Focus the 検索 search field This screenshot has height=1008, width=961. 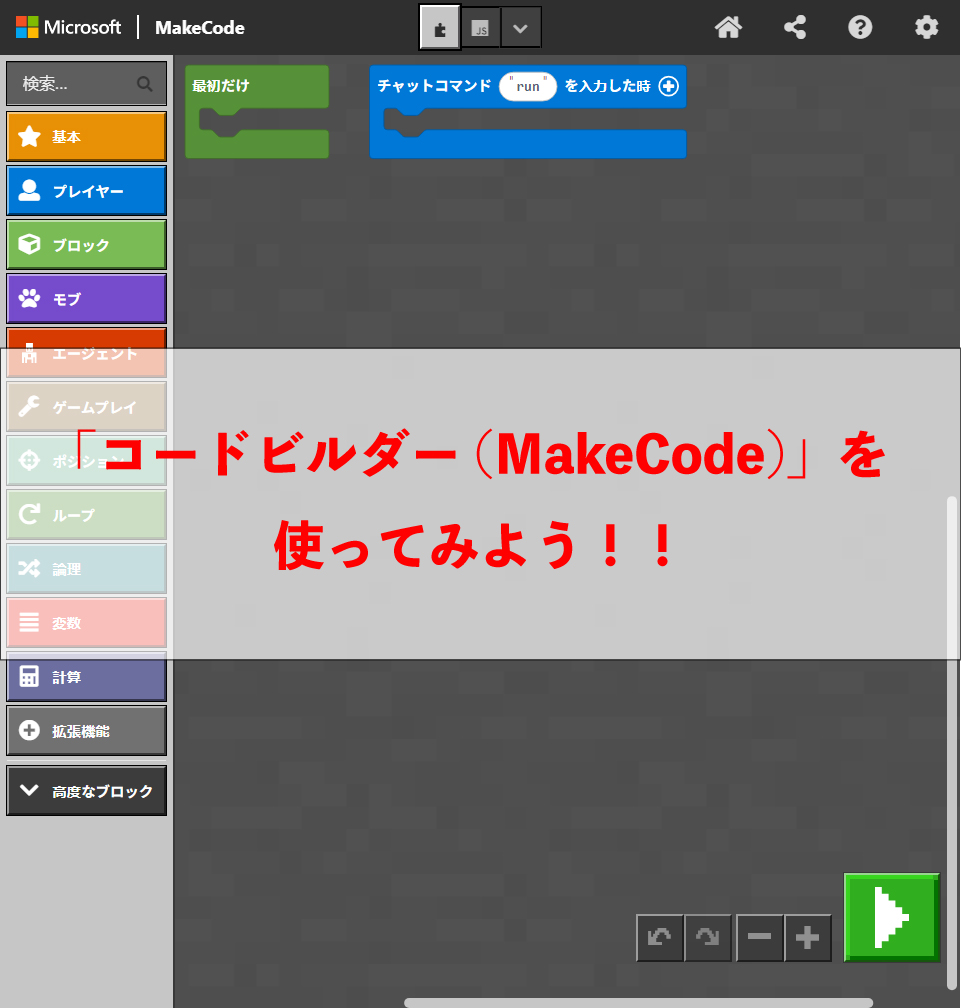(86, 84)
